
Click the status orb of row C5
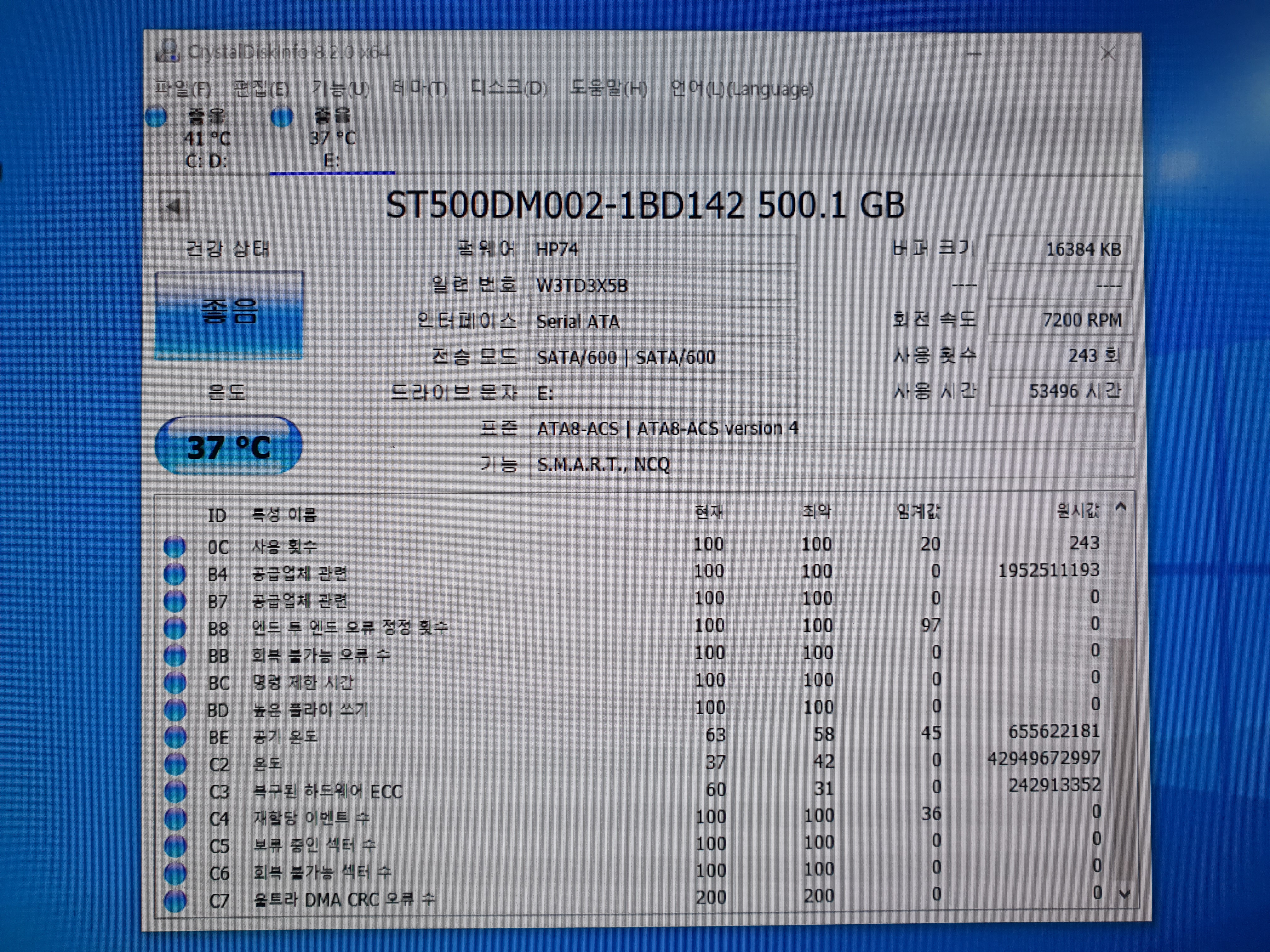tap(176, 846)
